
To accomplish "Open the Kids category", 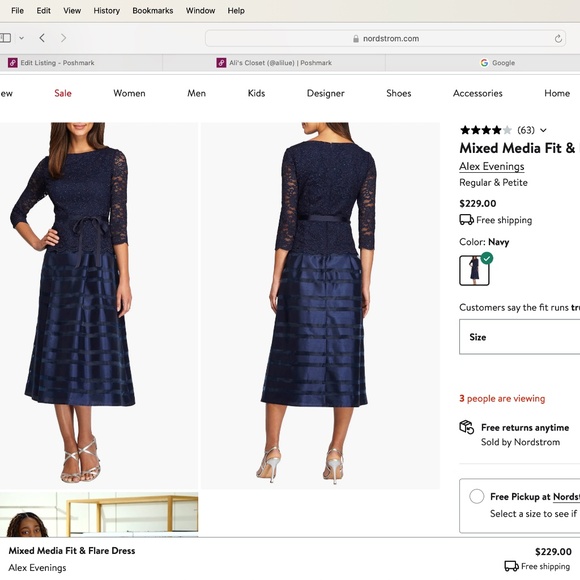I will click(256, 93).
